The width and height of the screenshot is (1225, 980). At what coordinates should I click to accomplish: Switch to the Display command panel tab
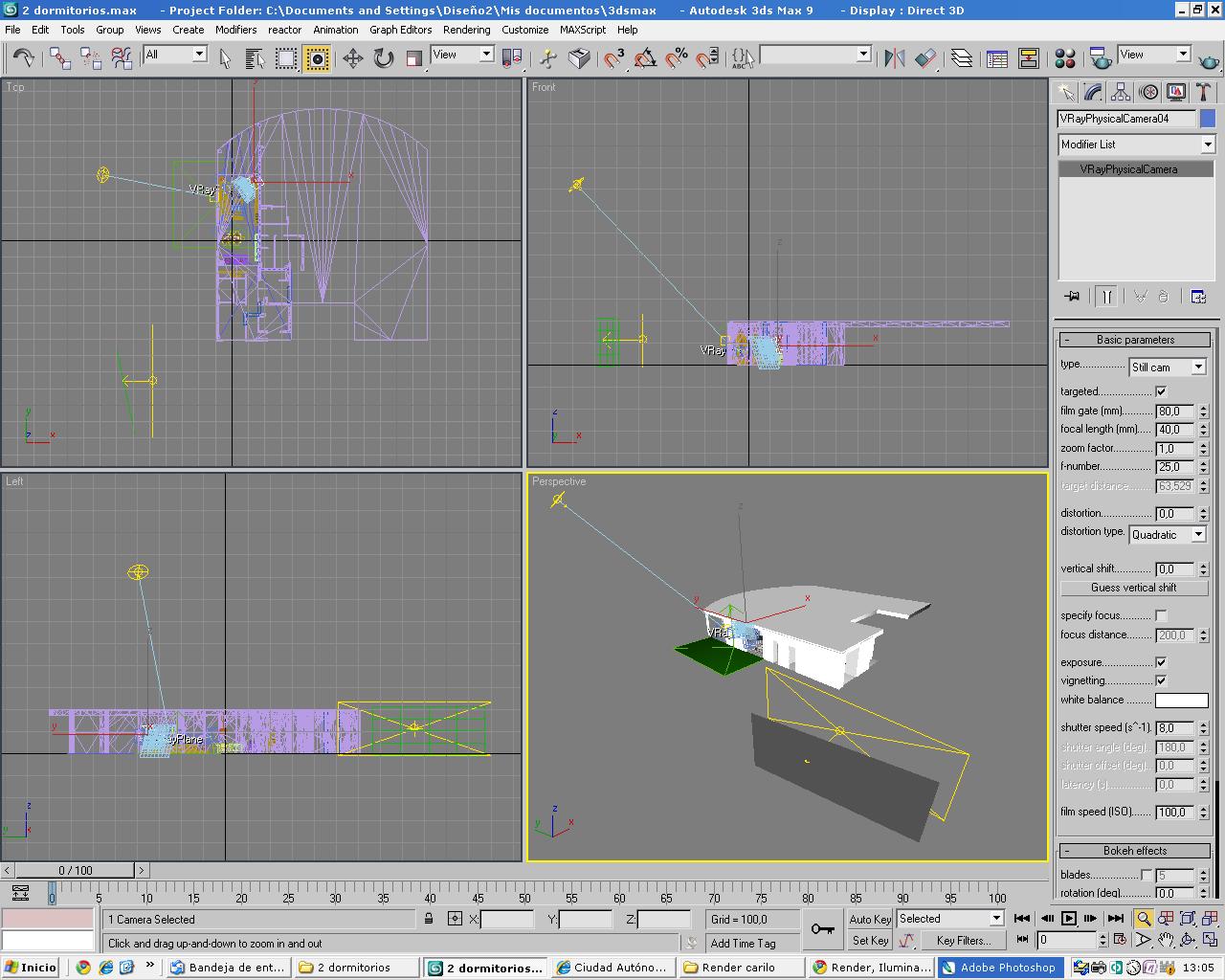click(x=1176, y=93)
